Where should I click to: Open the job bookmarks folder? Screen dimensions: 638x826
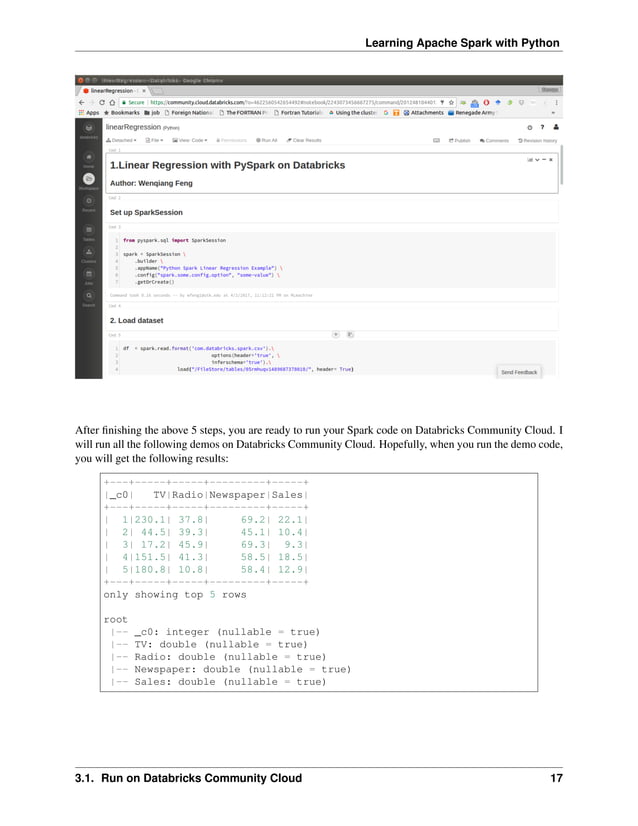pyautogui.click(x=152, y=113)
